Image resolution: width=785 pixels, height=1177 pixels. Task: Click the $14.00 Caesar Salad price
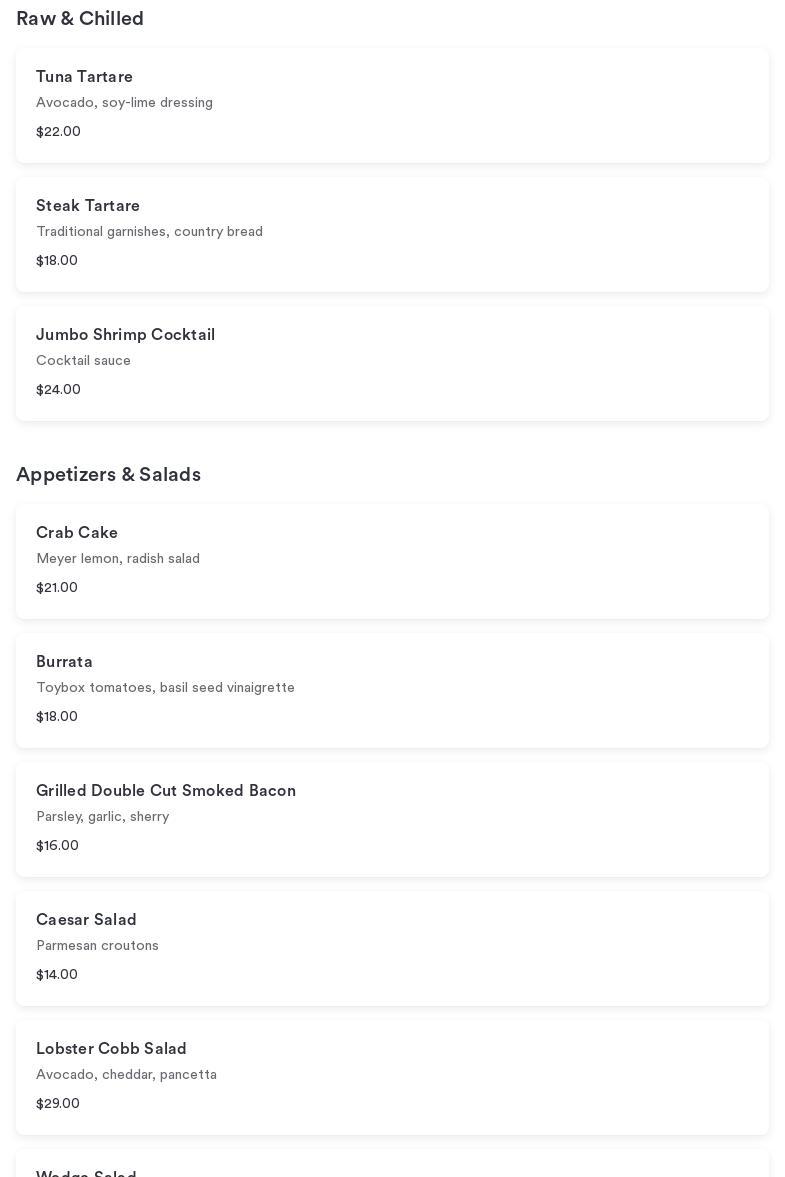tap(57, 975)
